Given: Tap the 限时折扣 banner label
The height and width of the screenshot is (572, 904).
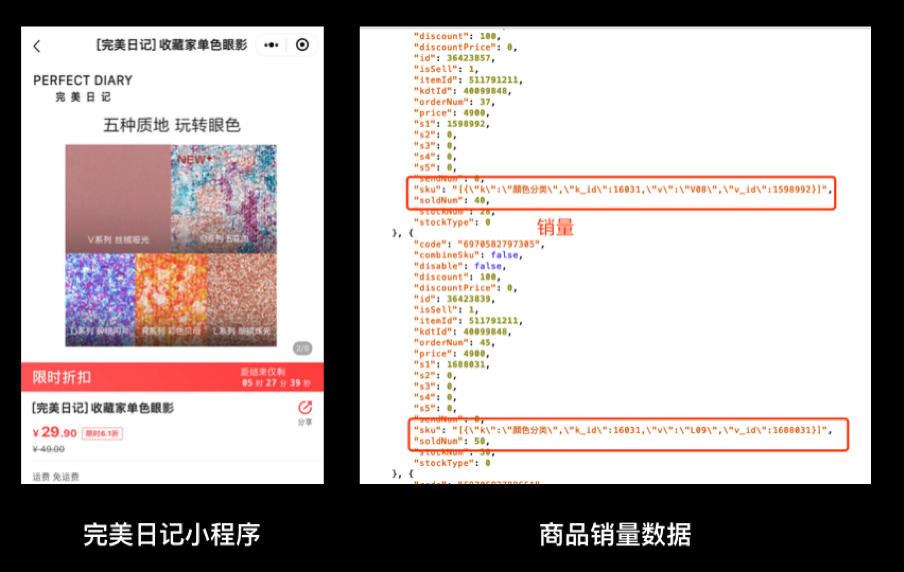Looking at the screenshot, I should pos(62,378).
